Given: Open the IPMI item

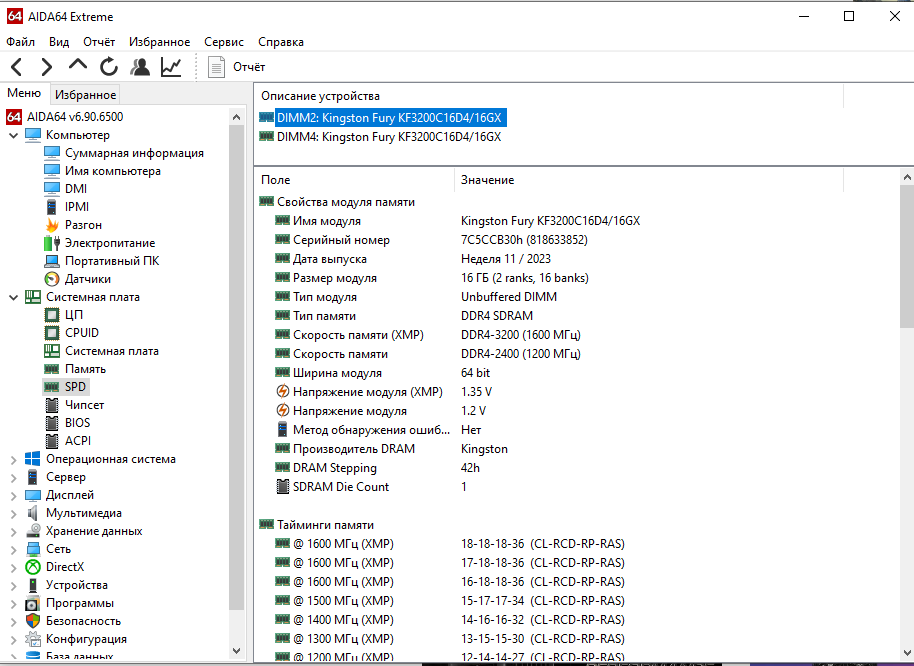Looking at the screenshot, I should [x=77, y=207].
